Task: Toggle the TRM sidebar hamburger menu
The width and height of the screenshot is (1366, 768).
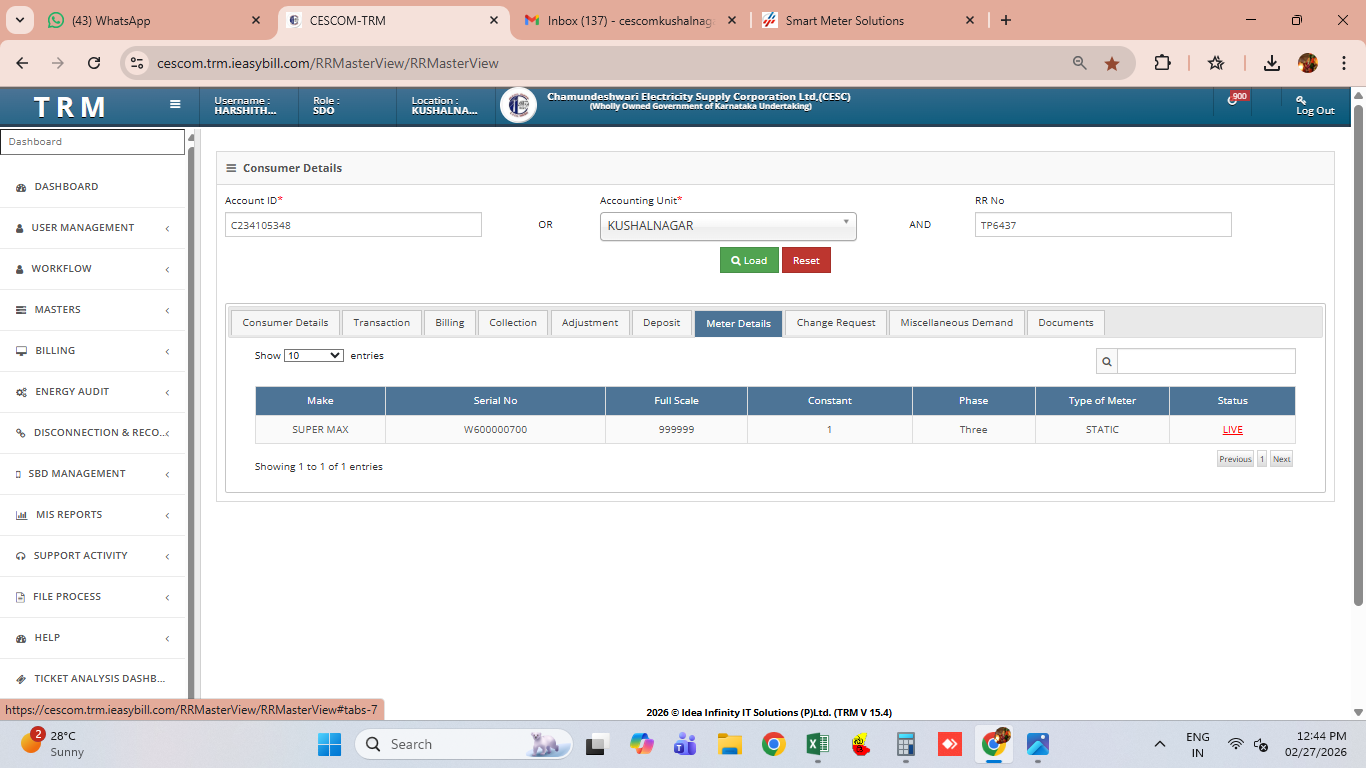Action: [175, 104]
